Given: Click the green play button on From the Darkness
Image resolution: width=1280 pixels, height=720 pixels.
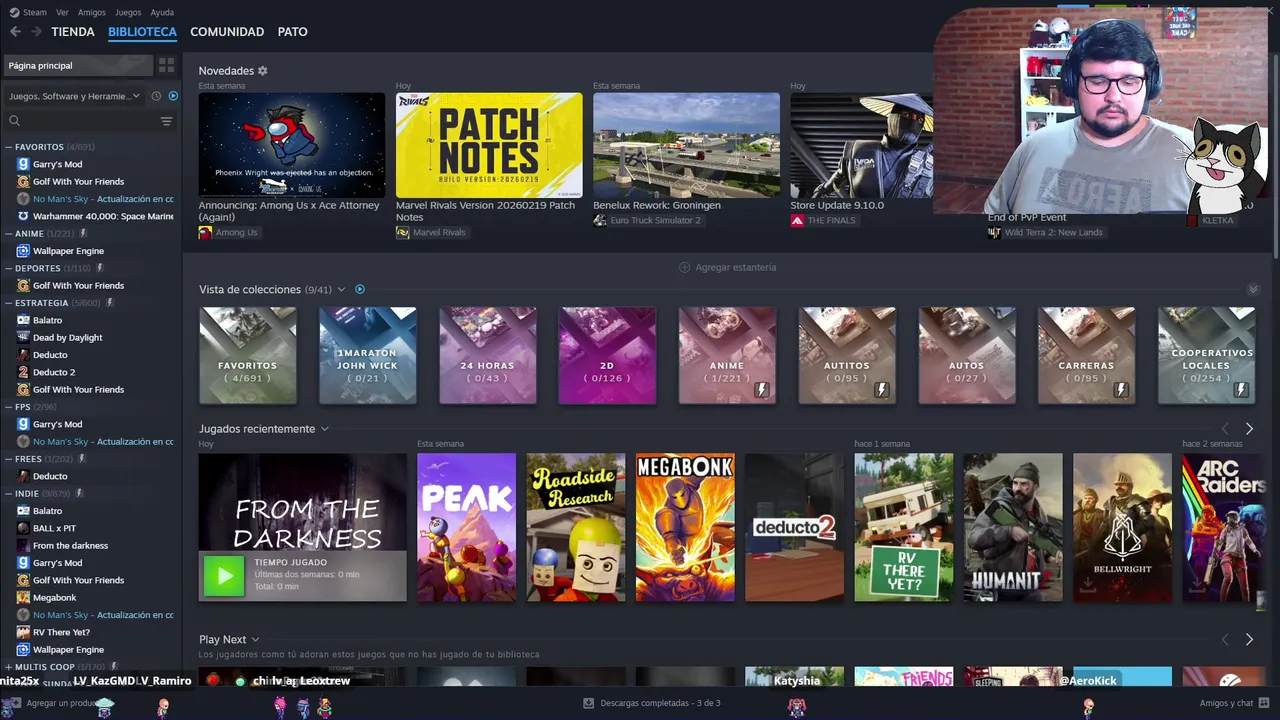Looking at the screenshot, I should 224,575.
